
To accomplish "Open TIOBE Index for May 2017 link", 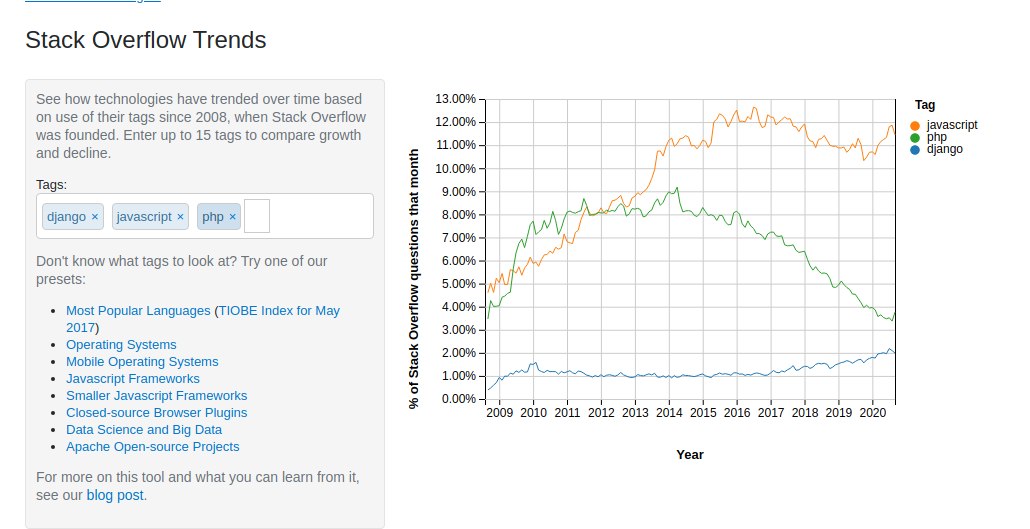I will (x=203, y=319).
